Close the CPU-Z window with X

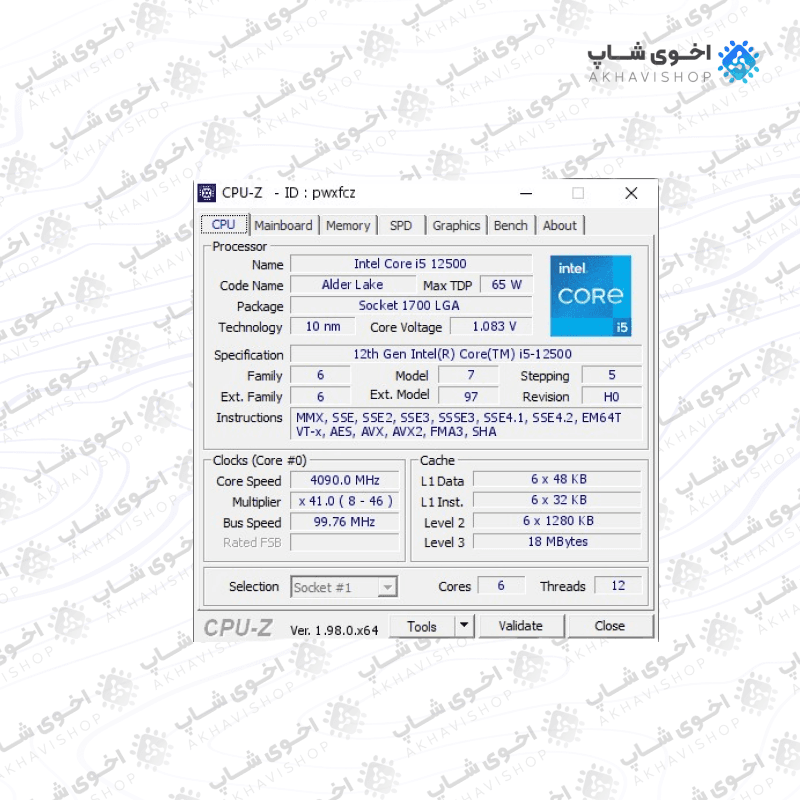pos(631,193)
